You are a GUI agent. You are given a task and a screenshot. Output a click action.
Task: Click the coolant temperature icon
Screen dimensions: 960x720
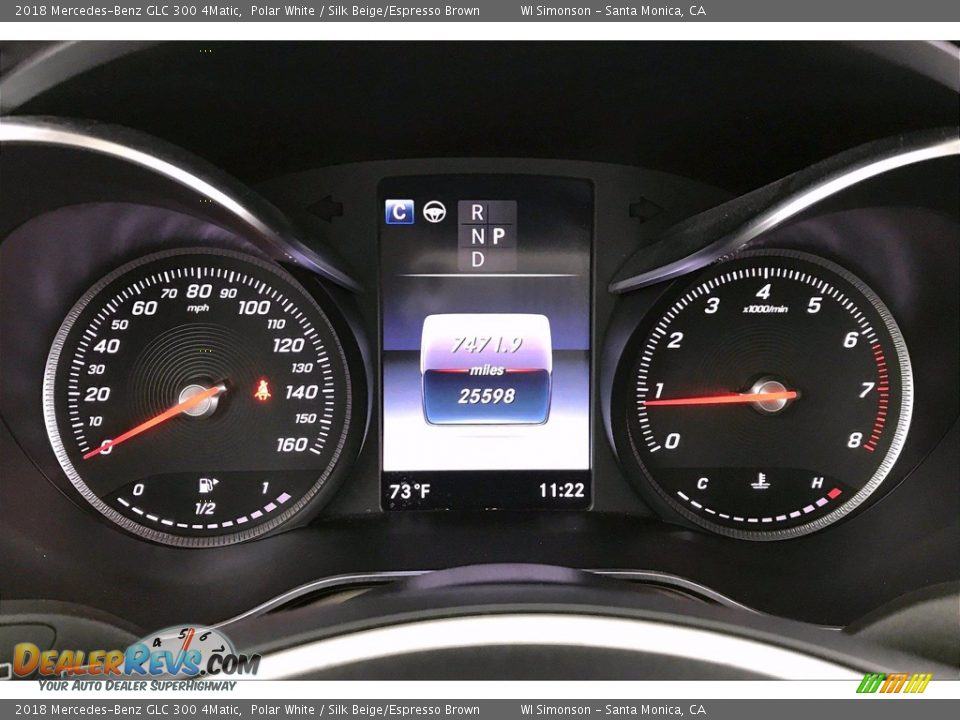[x=760, y=481]
